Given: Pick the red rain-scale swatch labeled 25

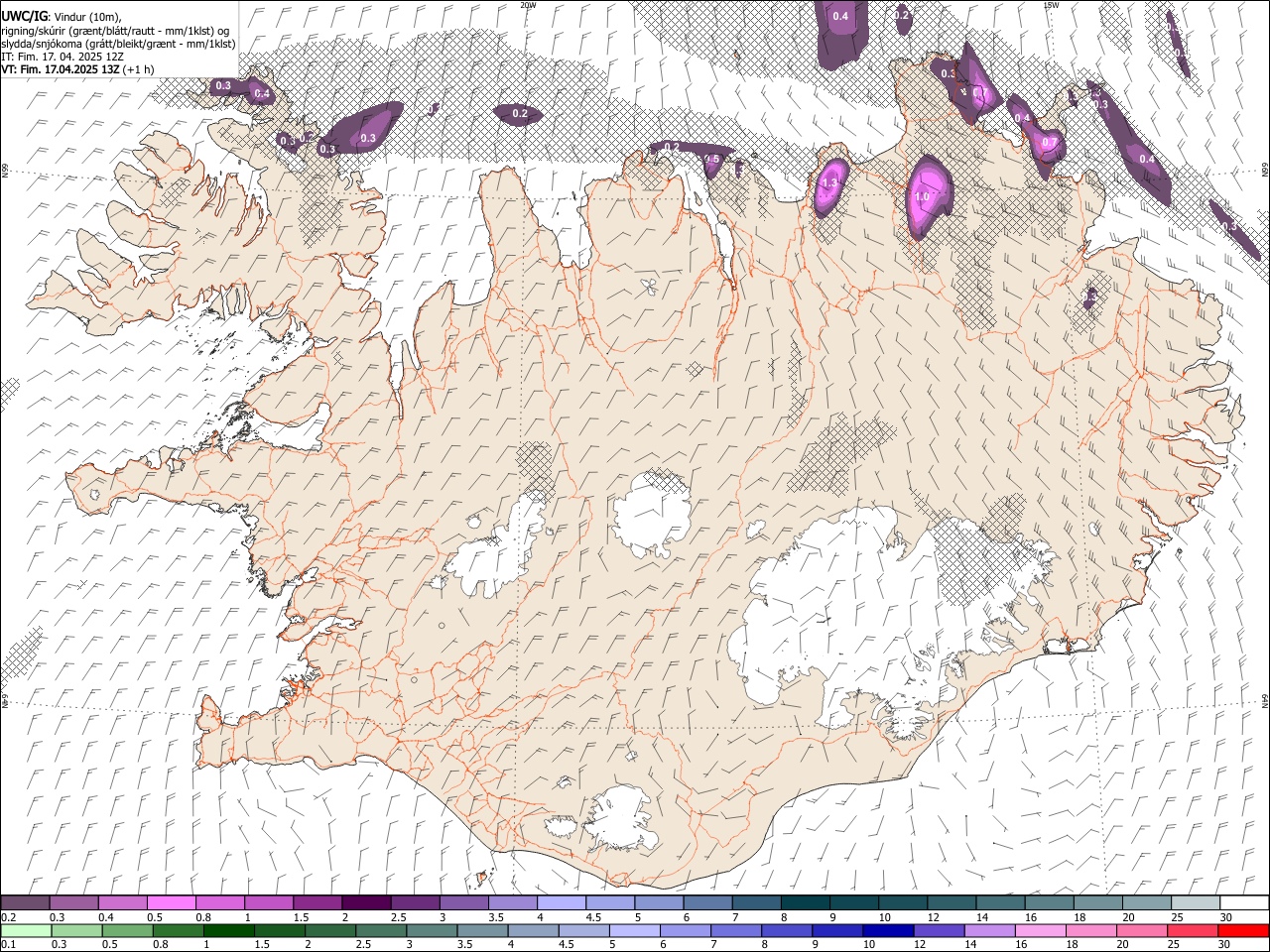Looking at the screenshot, I should pyautogui.click(x=1193, y=930).
